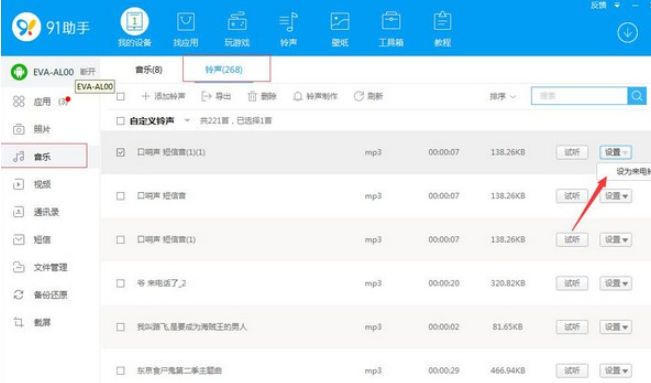This screenshot has width=651, height=383.
Task: Click the search magnifier button
Action: [637, 96]
